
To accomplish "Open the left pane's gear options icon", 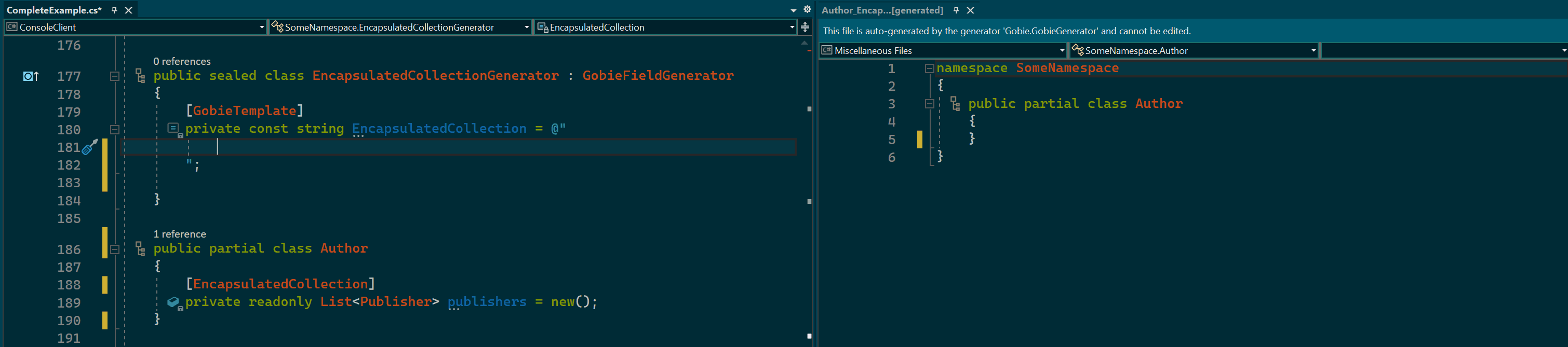I will pos(807,10).
